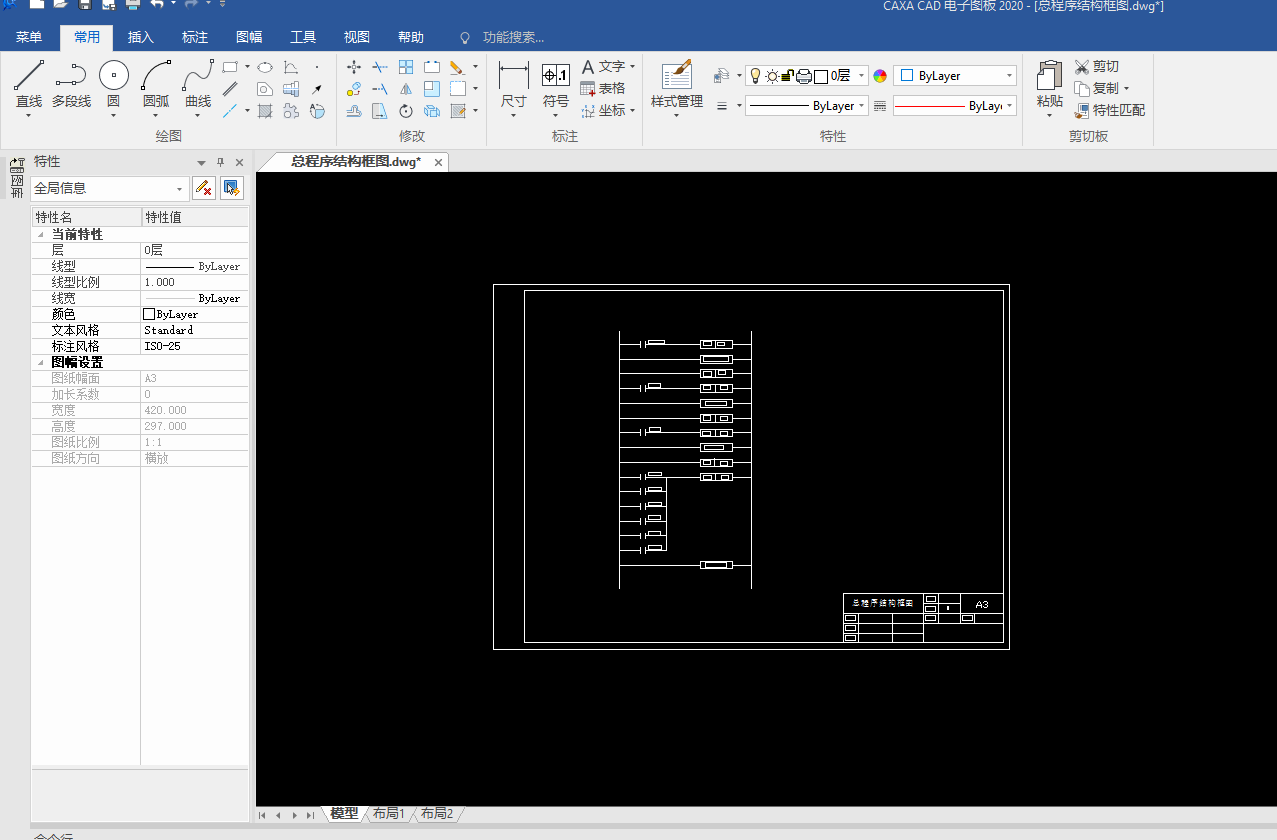The width and height of the screenshot is (1277, 840).
Task: Toggle the layer print icon
Action: (803, 76)
